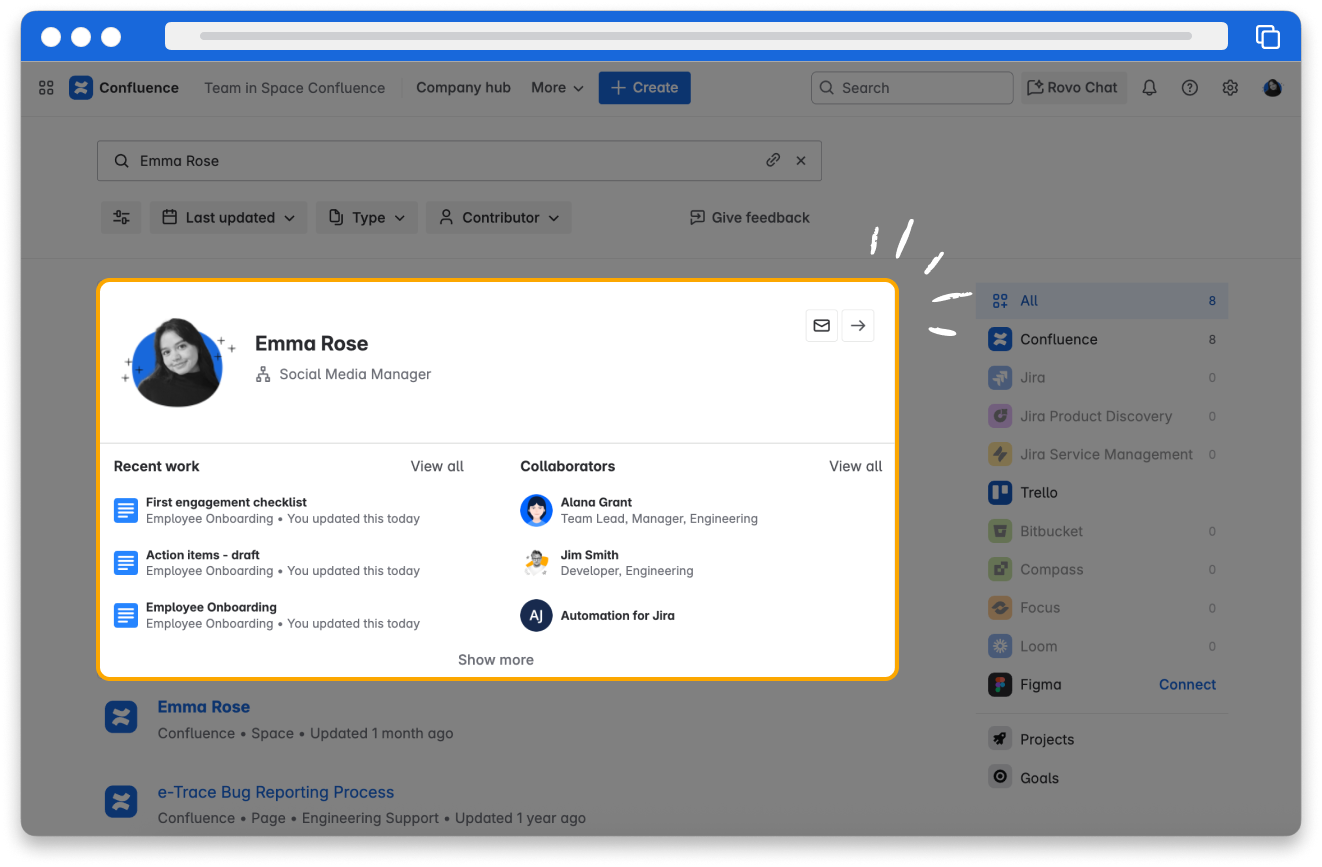Open Alana Grant collaborator entry
Image resolution: width=1322 pixels, height=867 pixels.
(x=640, y=510)
